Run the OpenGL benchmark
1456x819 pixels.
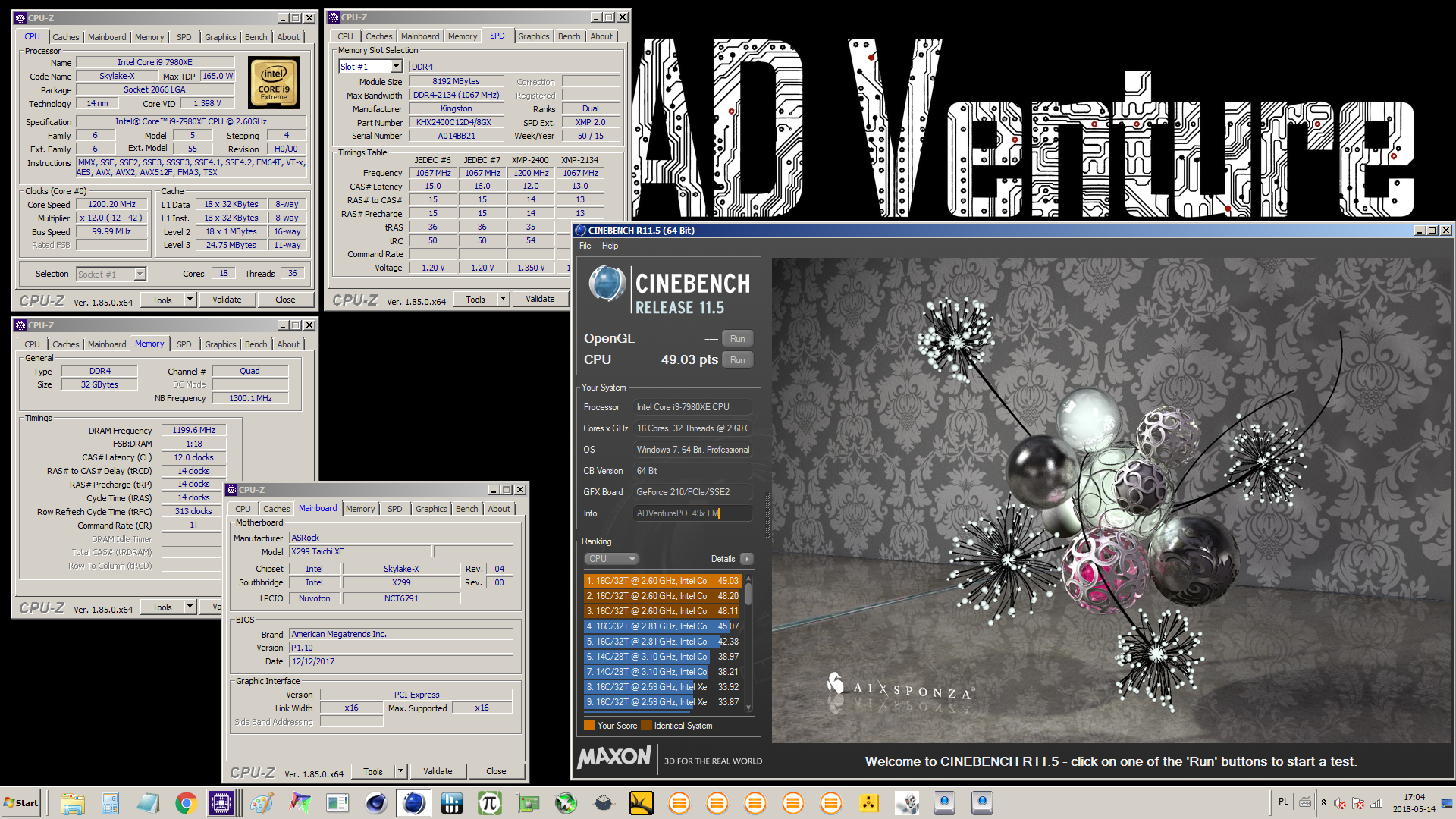(737, 338)
